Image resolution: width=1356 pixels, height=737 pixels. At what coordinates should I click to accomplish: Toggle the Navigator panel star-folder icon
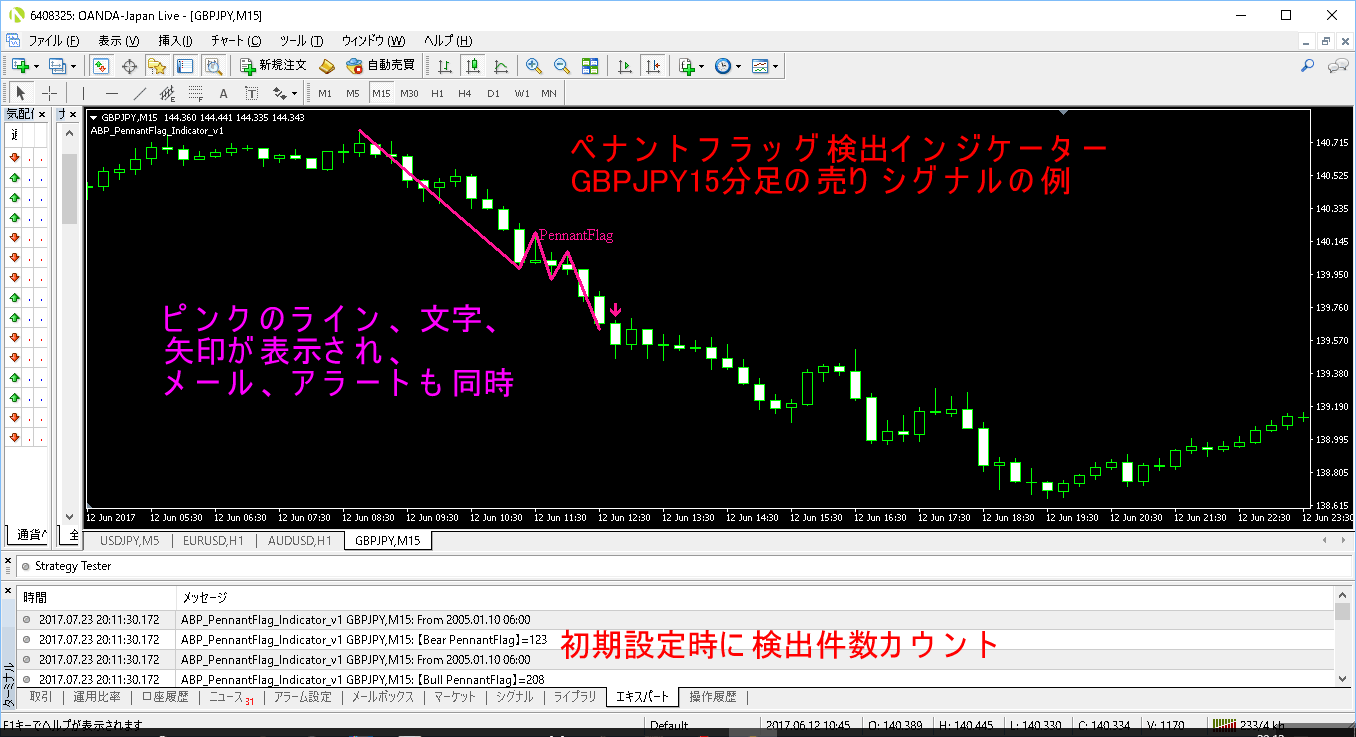157,66
